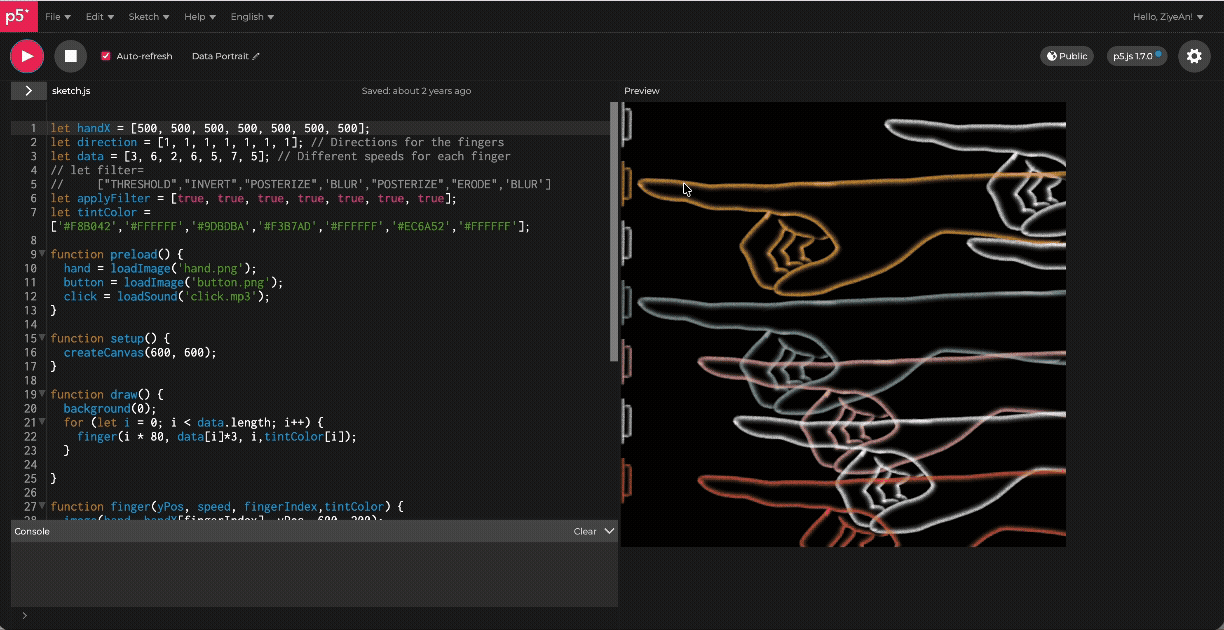Collapse the console with chevron icon
Image resolution: width=1224 pixels, height=630 pixels.
609,531
